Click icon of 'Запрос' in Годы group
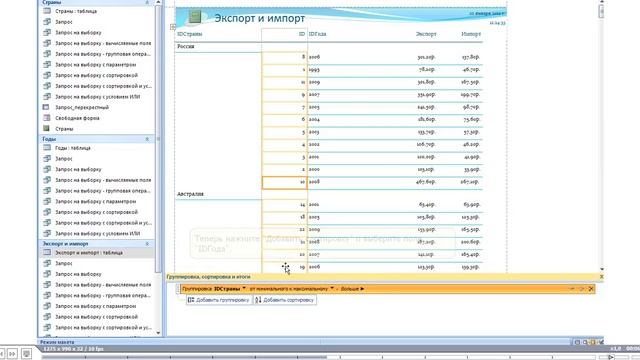640x360 pixels. [47, 158]
